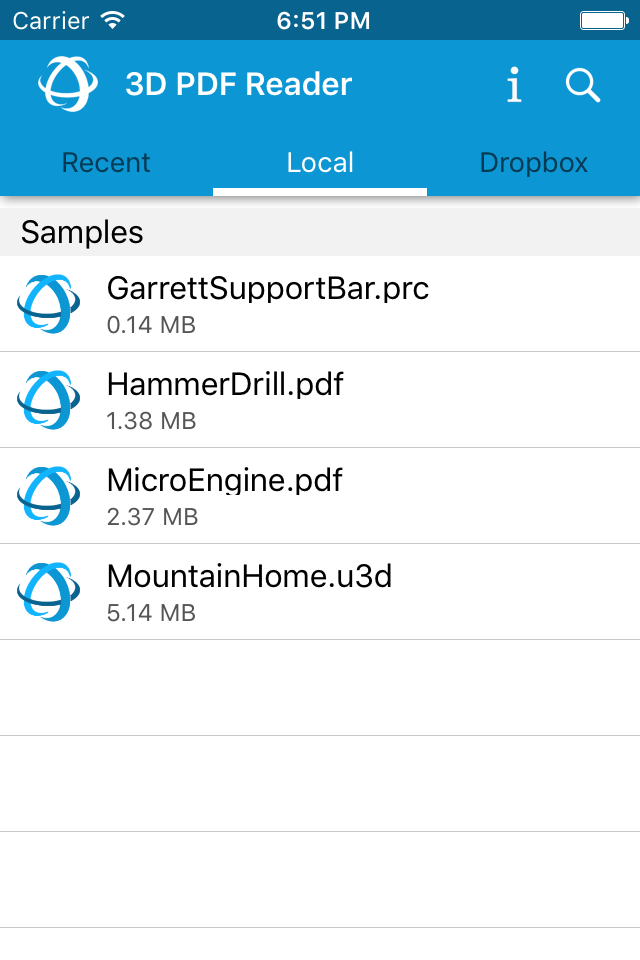640x960 pixels.
Task: Tap the info icon in header
Action: click(x=514, y=85)
